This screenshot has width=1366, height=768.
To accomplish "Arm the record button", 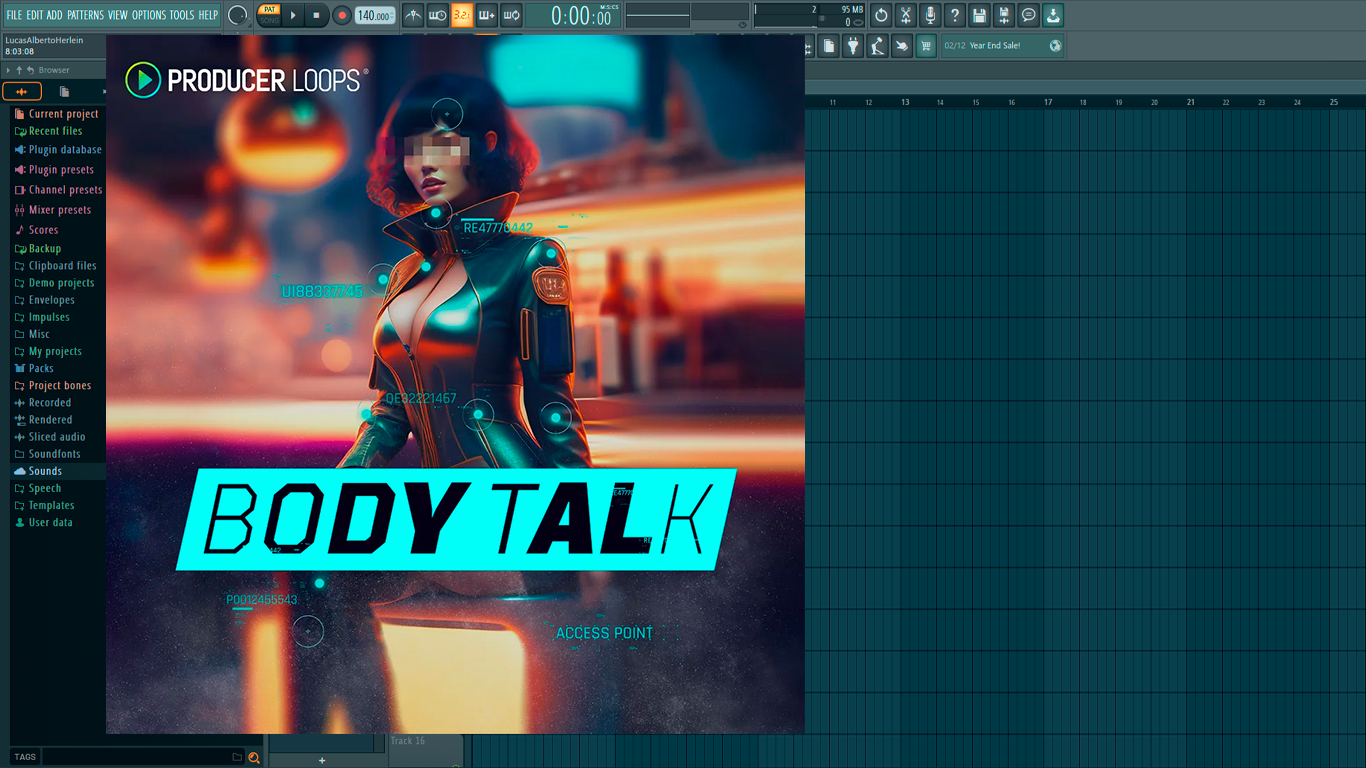I will click(342, 15).
